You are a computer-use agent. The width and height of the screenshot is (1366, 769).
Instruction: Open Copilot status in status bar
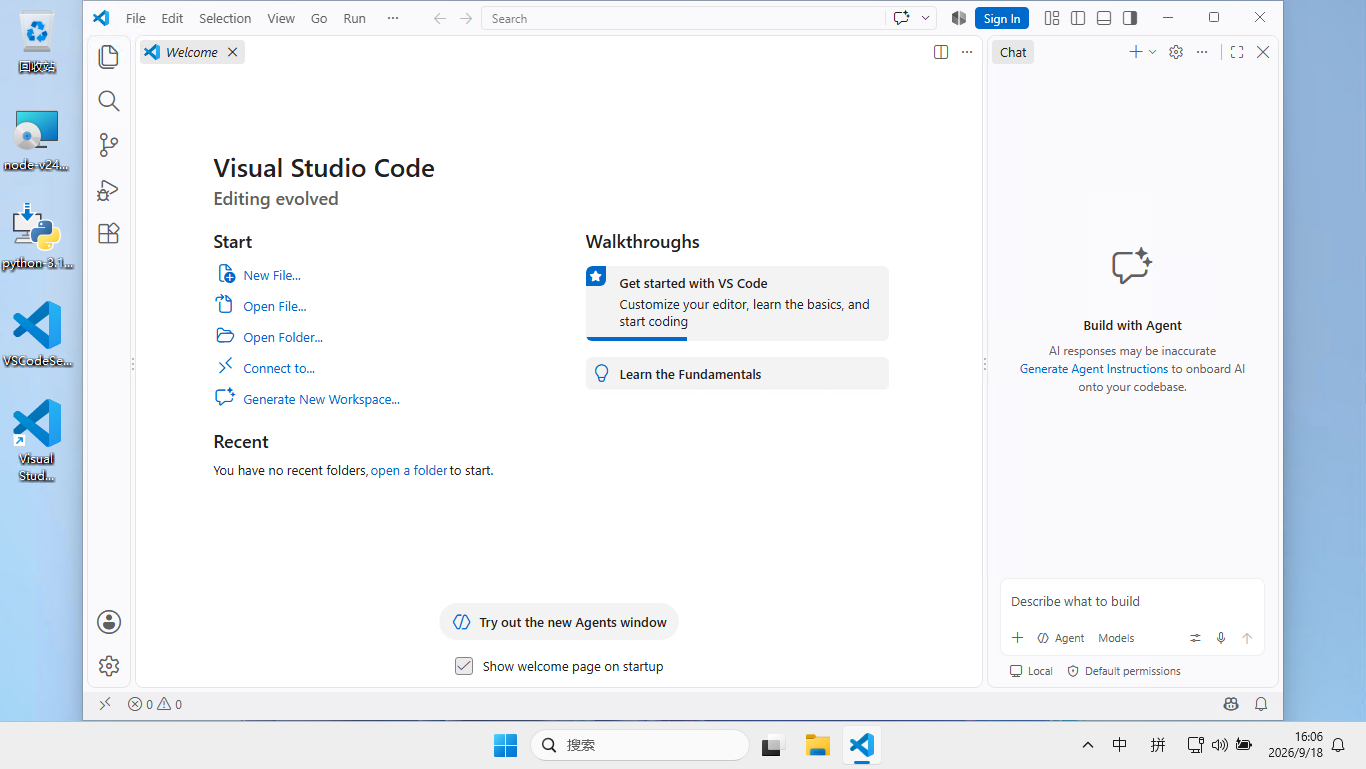click(1231, 704)
